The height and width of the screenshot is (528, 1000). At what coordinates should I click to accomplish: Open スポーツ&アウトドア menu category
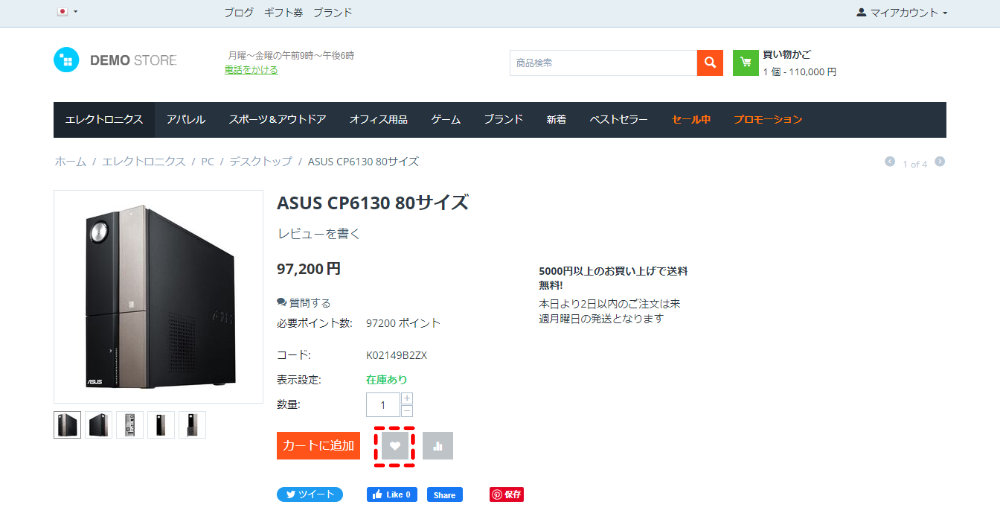click(277, 120)
